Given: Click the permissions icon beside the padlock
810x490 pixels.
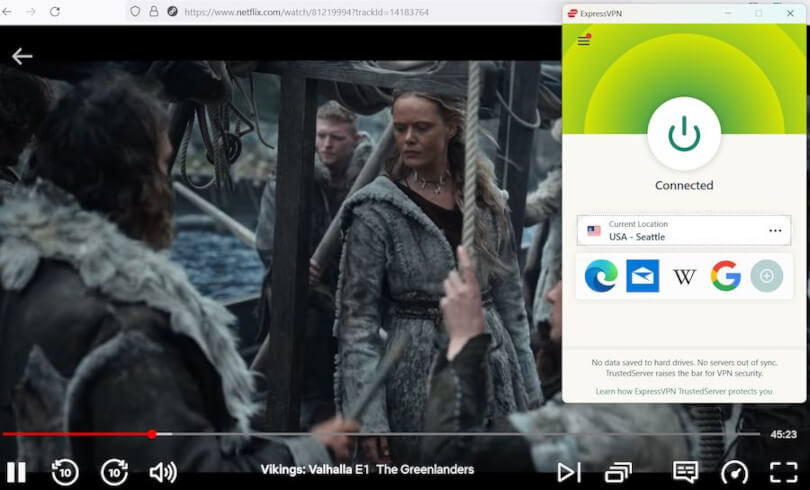Looking at the screenshot, I should tap(173, 11).
